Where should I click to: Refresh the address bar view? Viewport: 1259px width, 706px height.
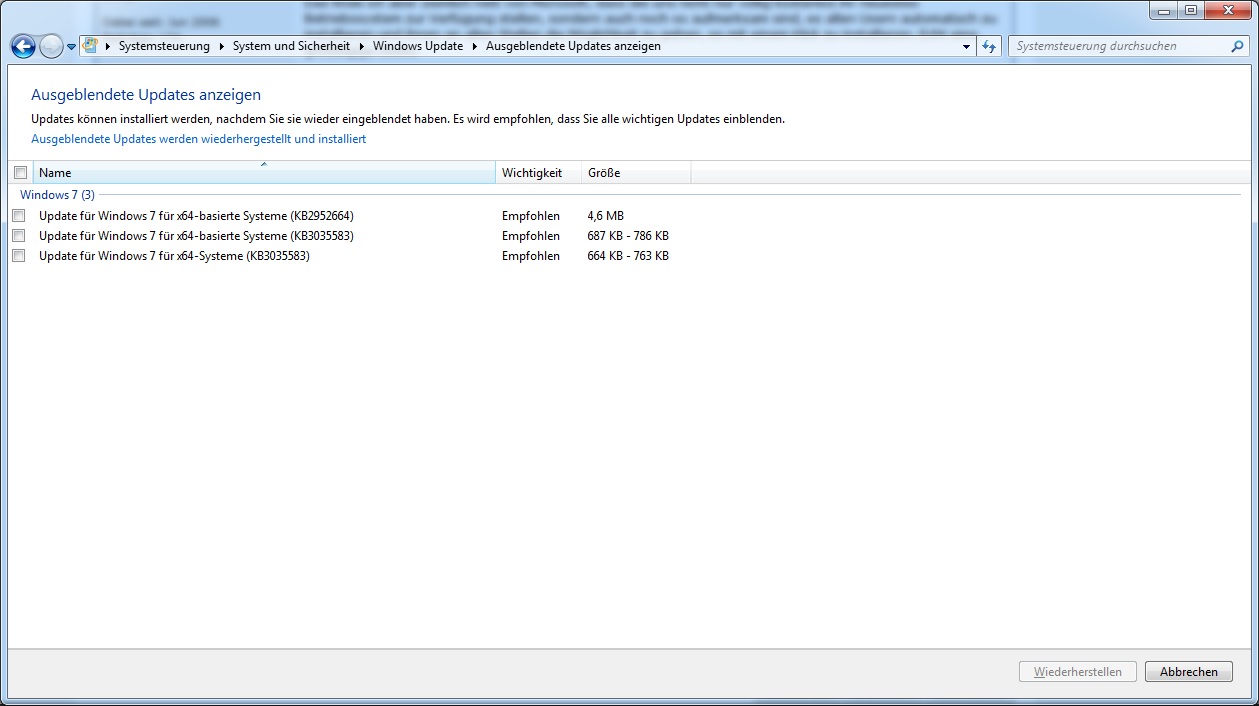(989, 46)
